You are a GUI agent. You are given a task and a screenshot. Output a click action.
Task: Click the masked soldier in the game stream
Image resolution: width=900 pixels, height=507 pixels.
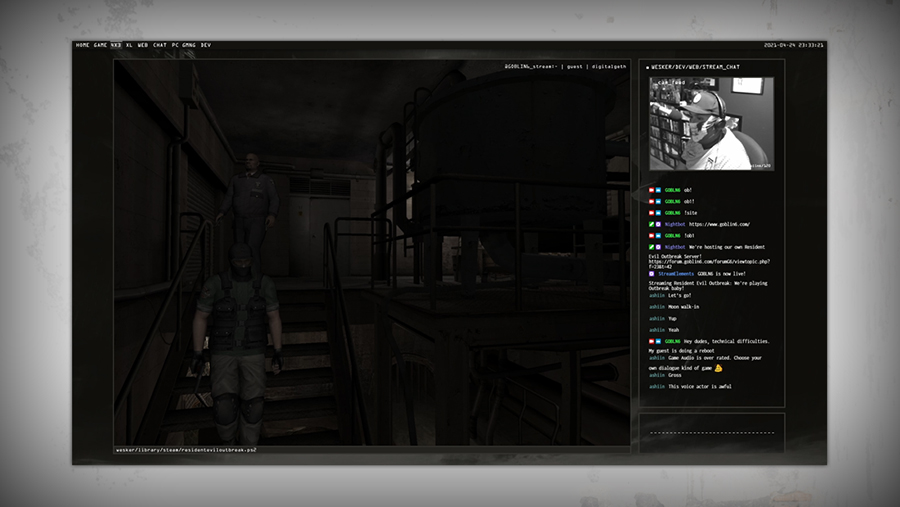click(x=238, y=345)
